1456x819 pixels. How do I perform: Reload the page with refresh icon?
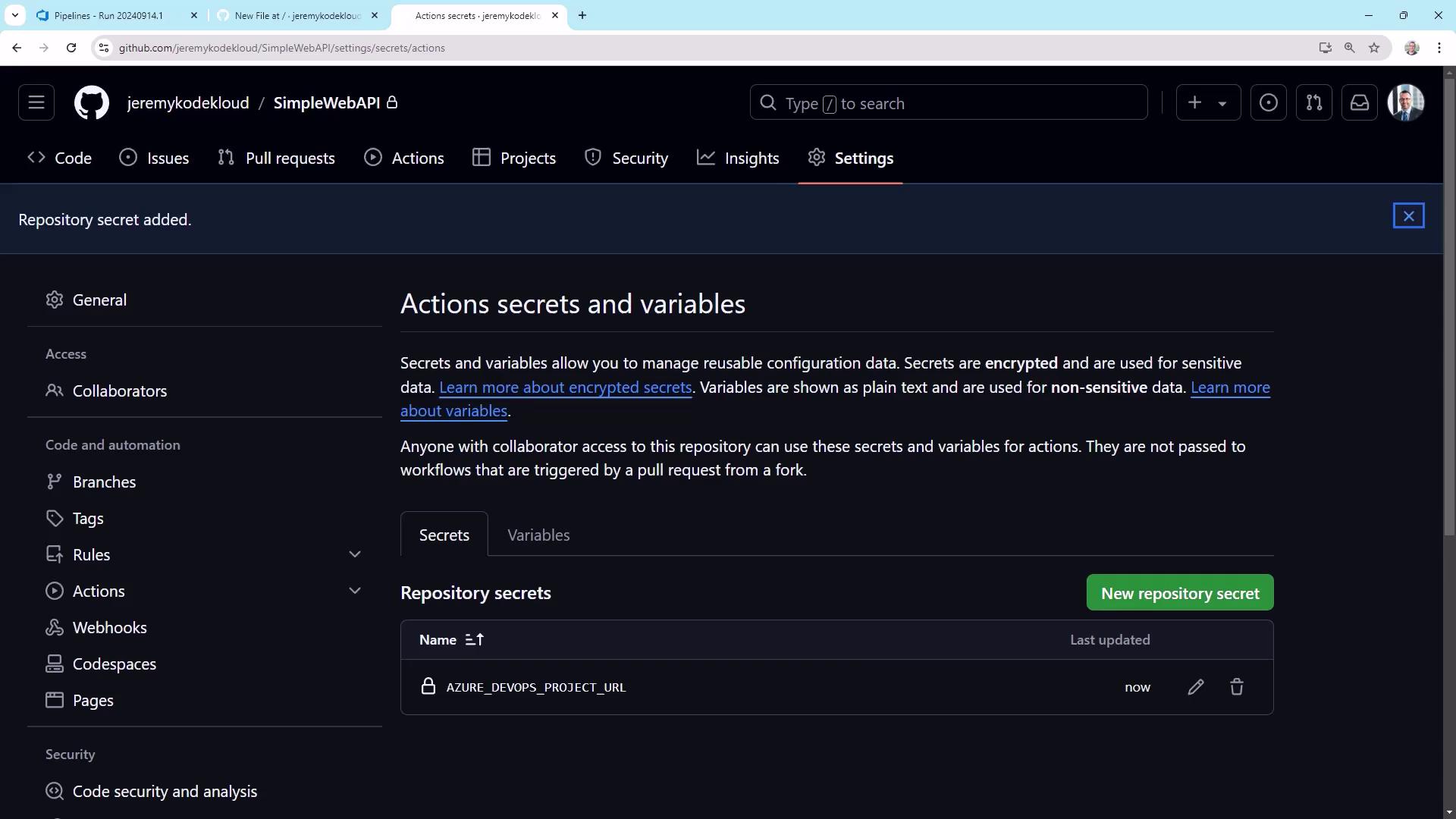(71, 48)
